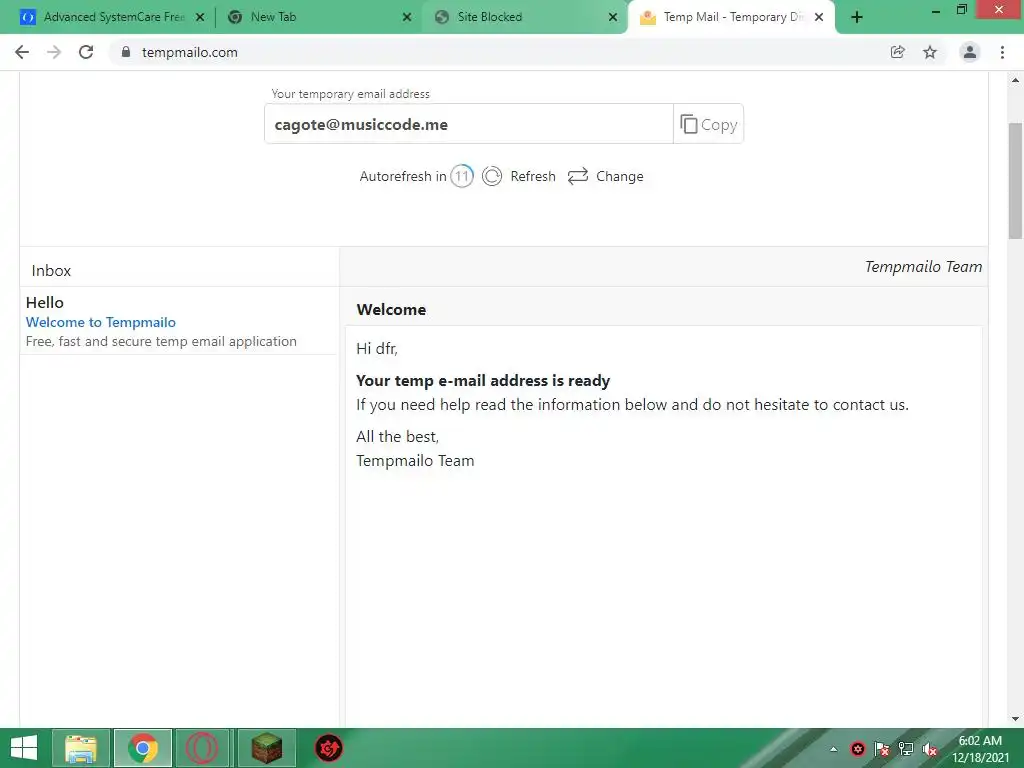Viewport: 1024px width, 768px height.
Task: Click the Change address arrows icon
Action: coord(578,176)
